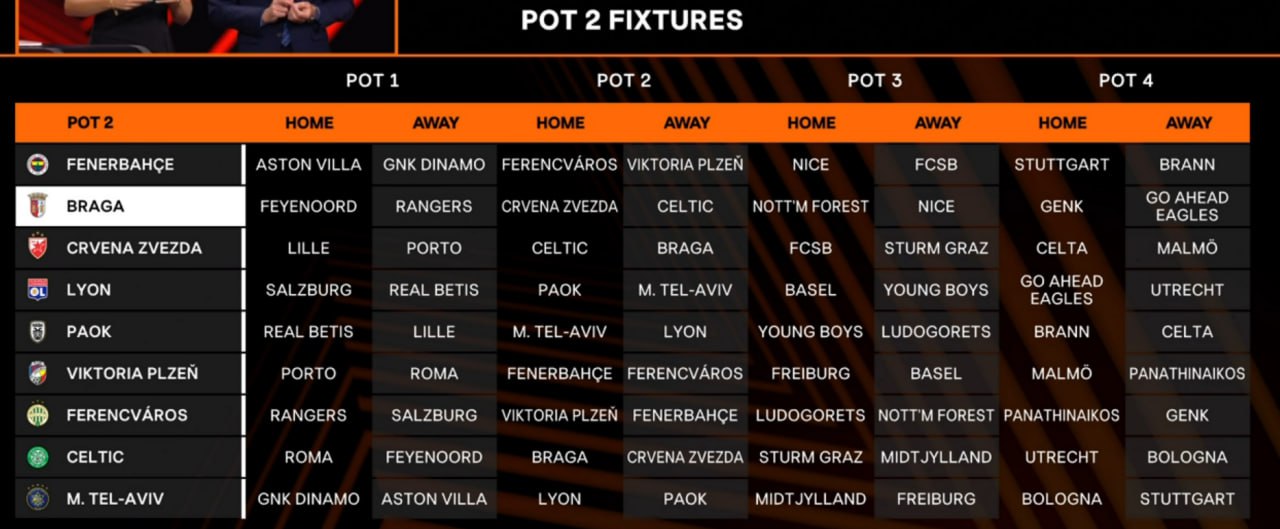The height and width of the screenshot is (529, 1280).
Task: Click the Ferencváros club crest
Action: point(38,415)
